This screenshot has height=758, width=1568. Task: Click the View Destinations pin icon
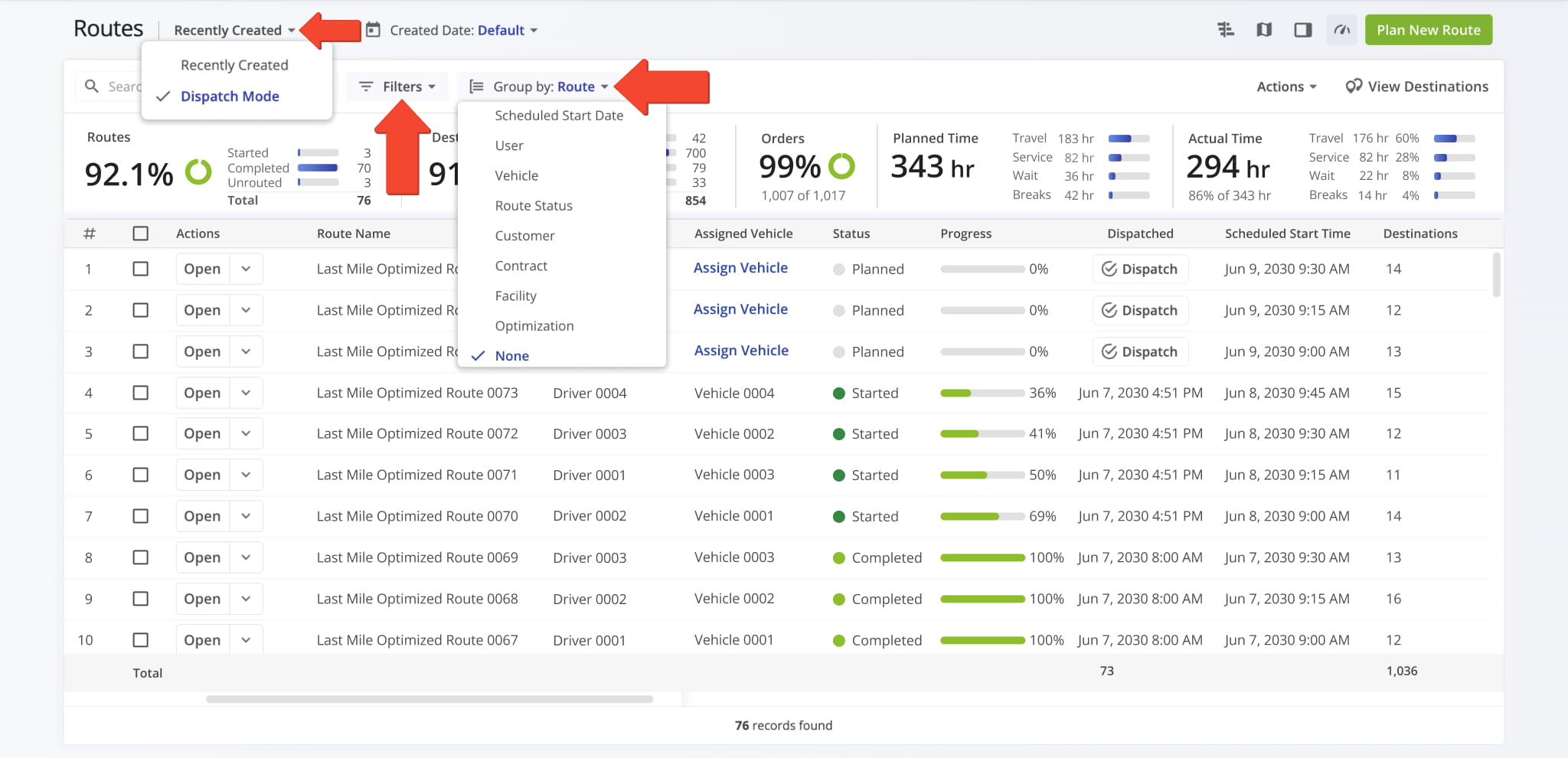tap(1354, 86)
